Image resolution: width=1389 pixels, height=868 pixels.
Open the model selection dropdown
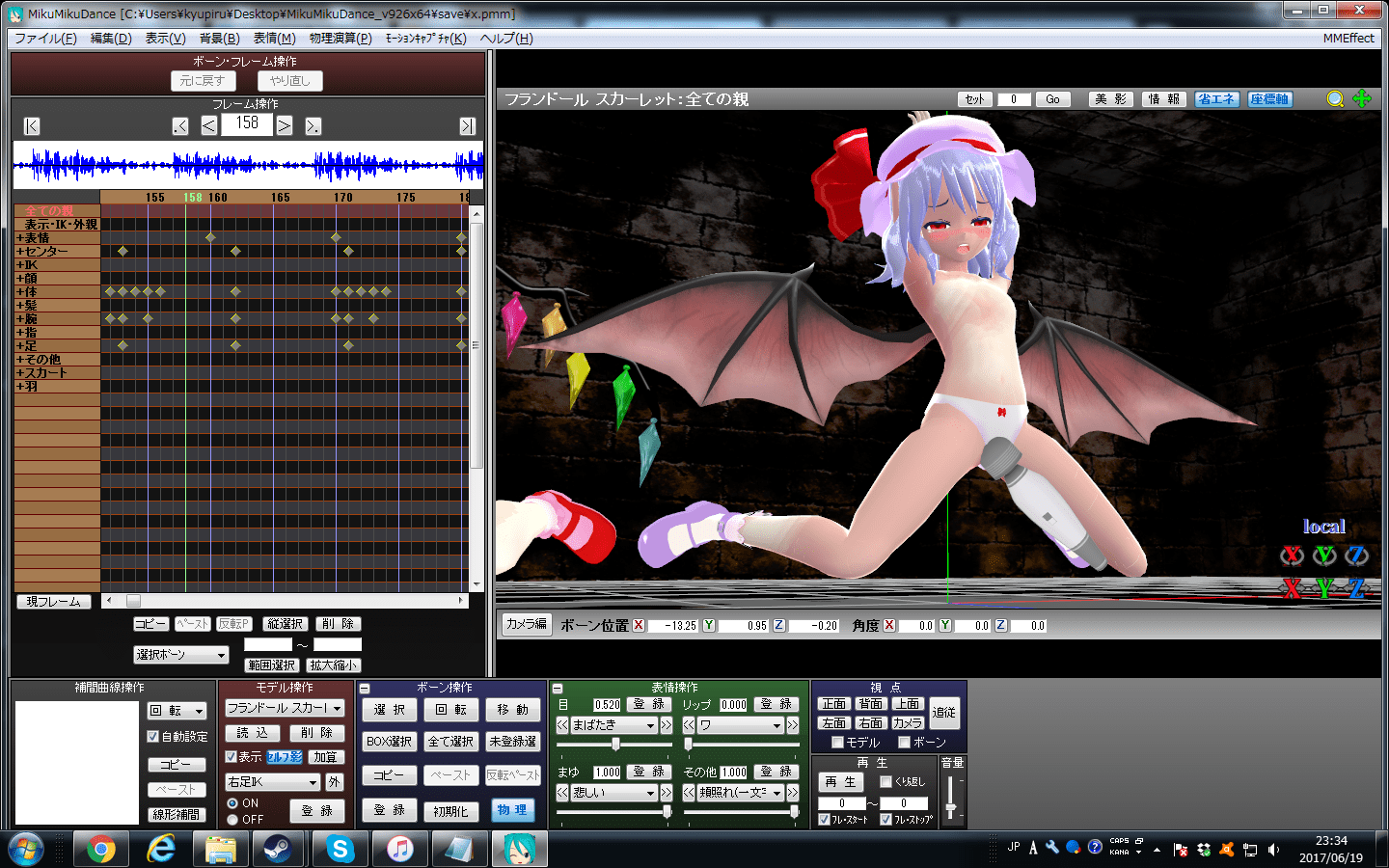click(285, 708)
